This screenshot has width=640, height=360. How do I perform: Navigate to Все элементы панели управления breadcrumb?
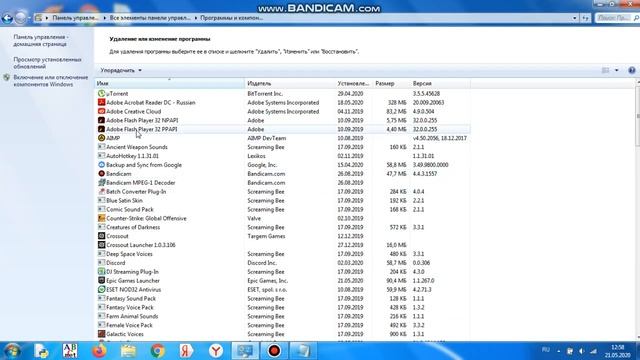[150, 18]
